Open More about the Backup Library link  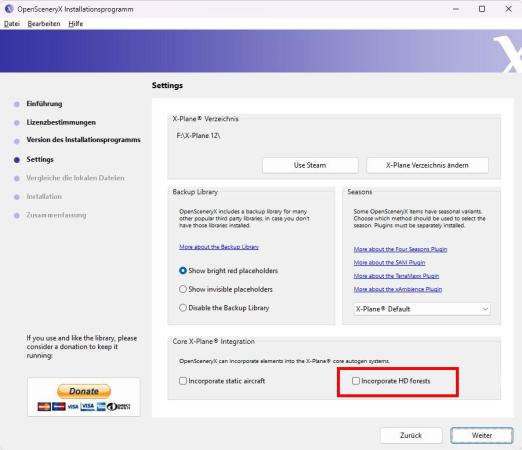pyautogui.click(x=219, y=247)
